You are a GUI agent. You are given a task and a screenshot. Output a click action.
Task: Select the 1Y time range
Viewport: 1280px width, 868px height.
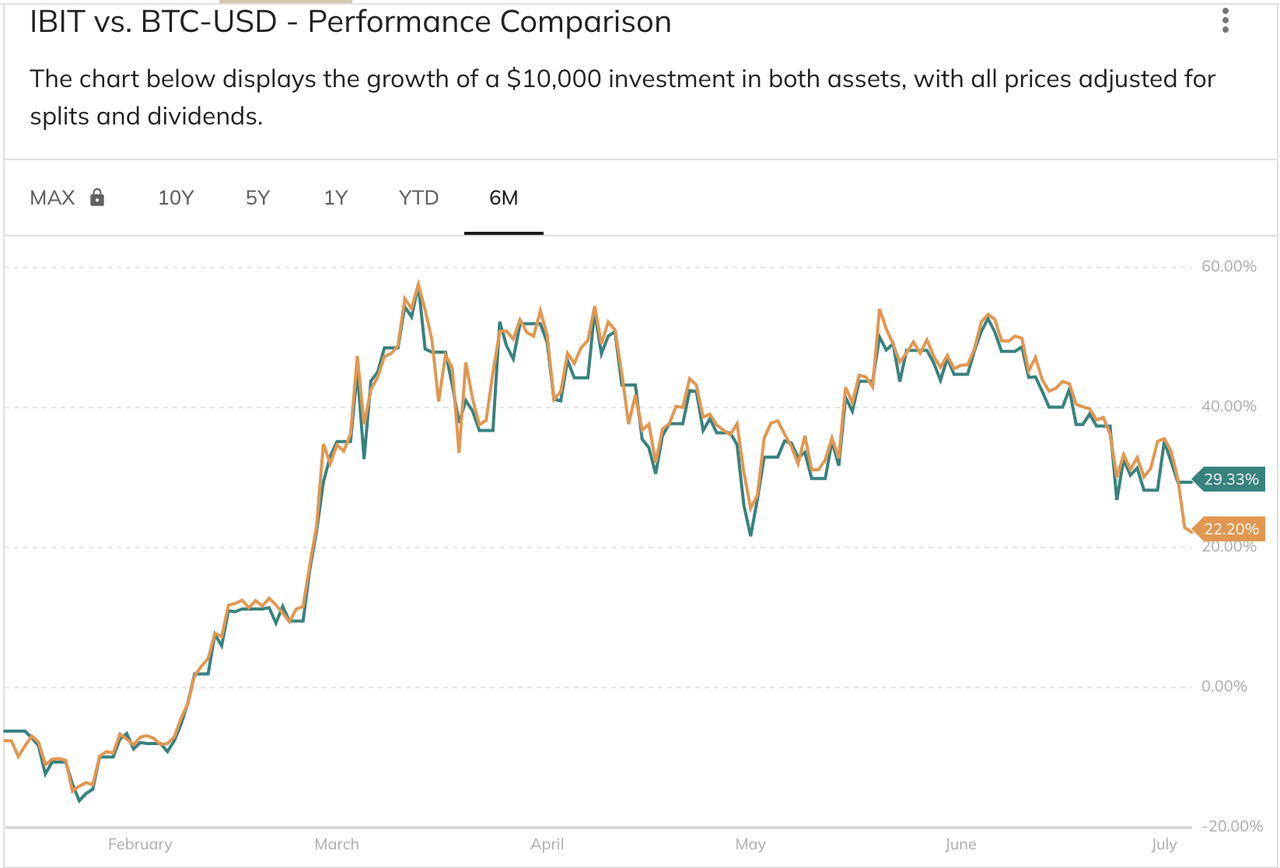point(335,197)
